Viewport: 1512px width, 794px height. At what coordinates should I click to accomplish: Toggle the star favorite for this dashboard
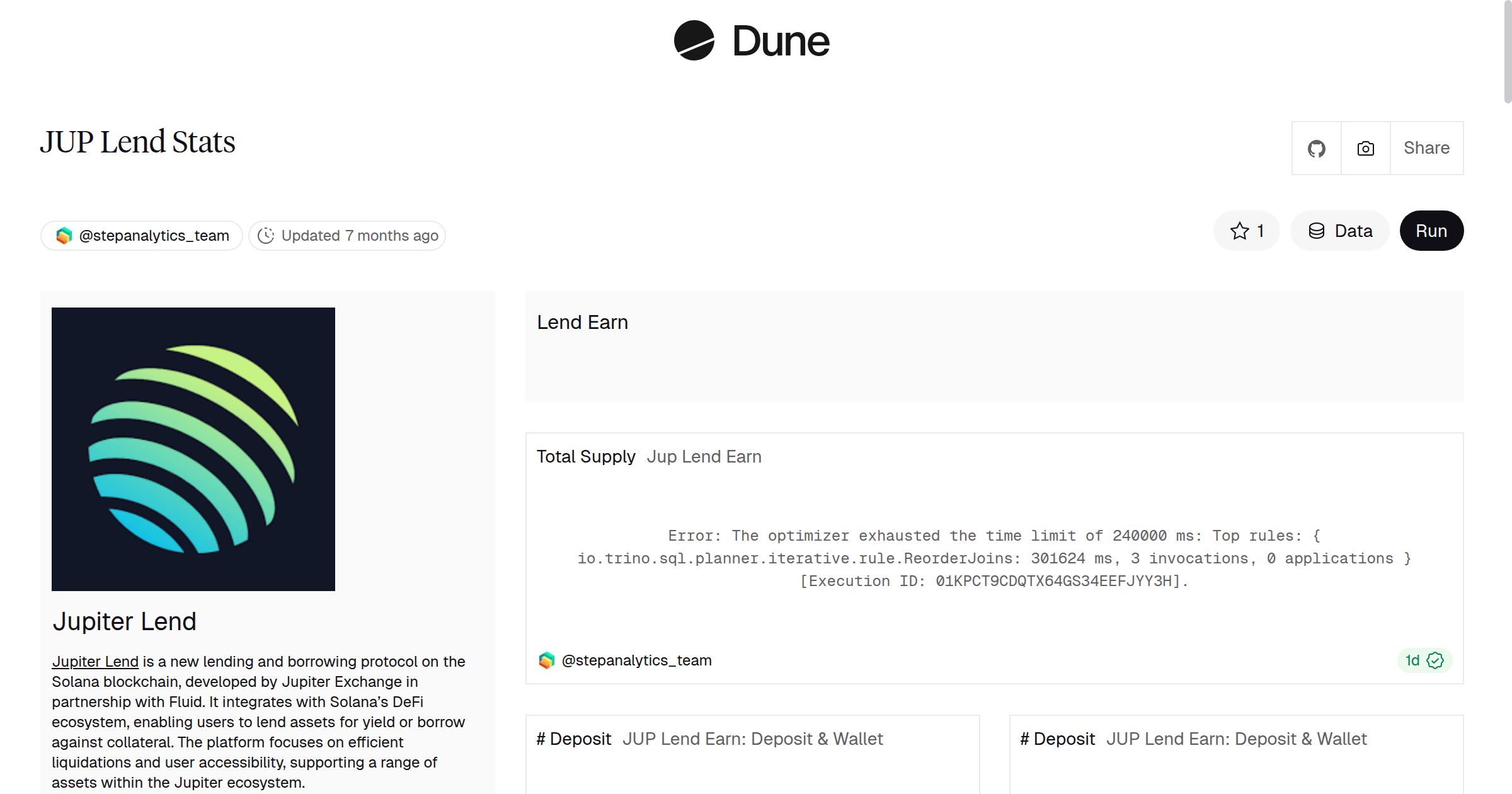coord(1240,231)
